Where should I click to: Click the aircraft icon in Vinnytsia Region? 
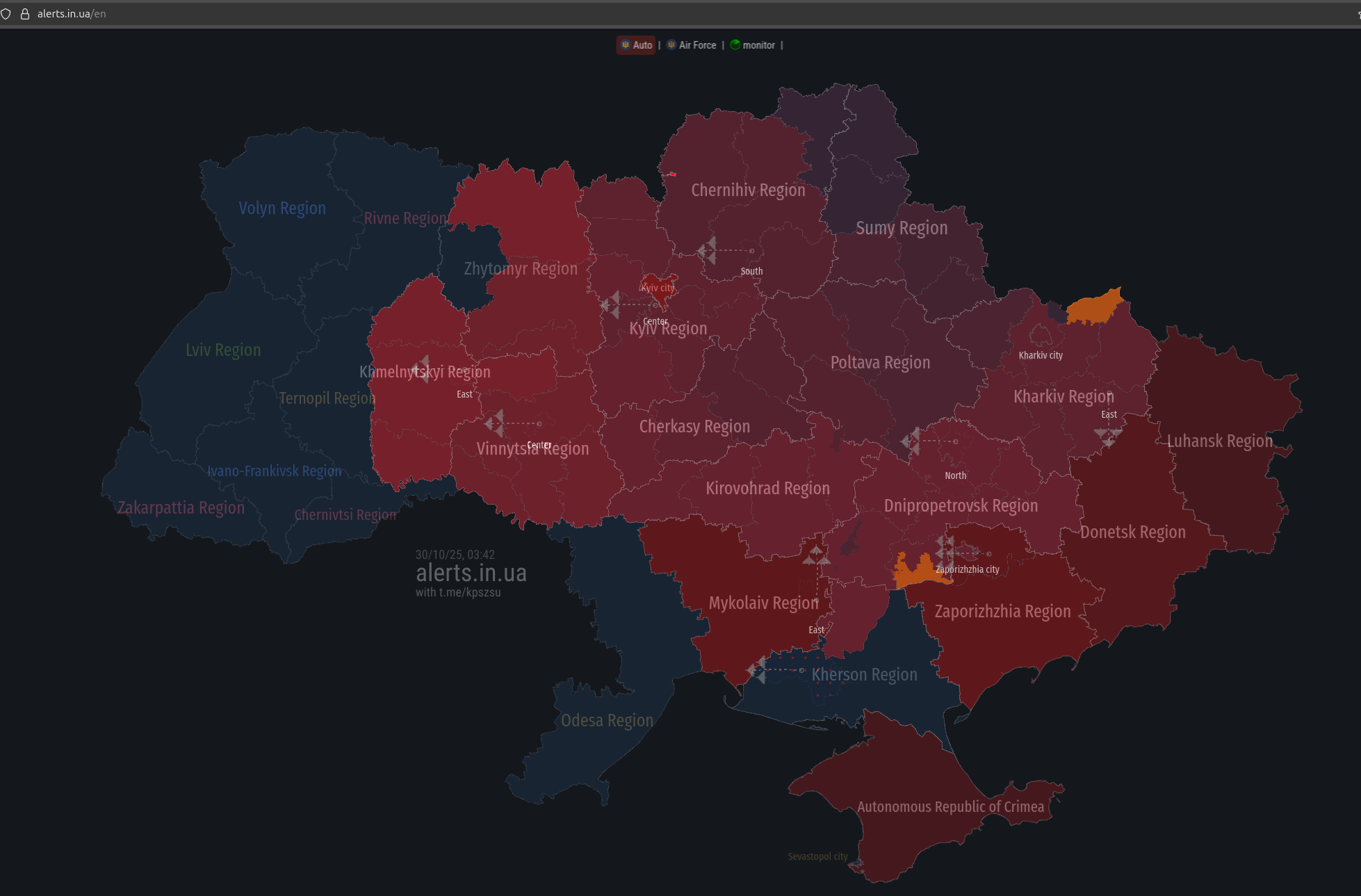coord(495,423)
